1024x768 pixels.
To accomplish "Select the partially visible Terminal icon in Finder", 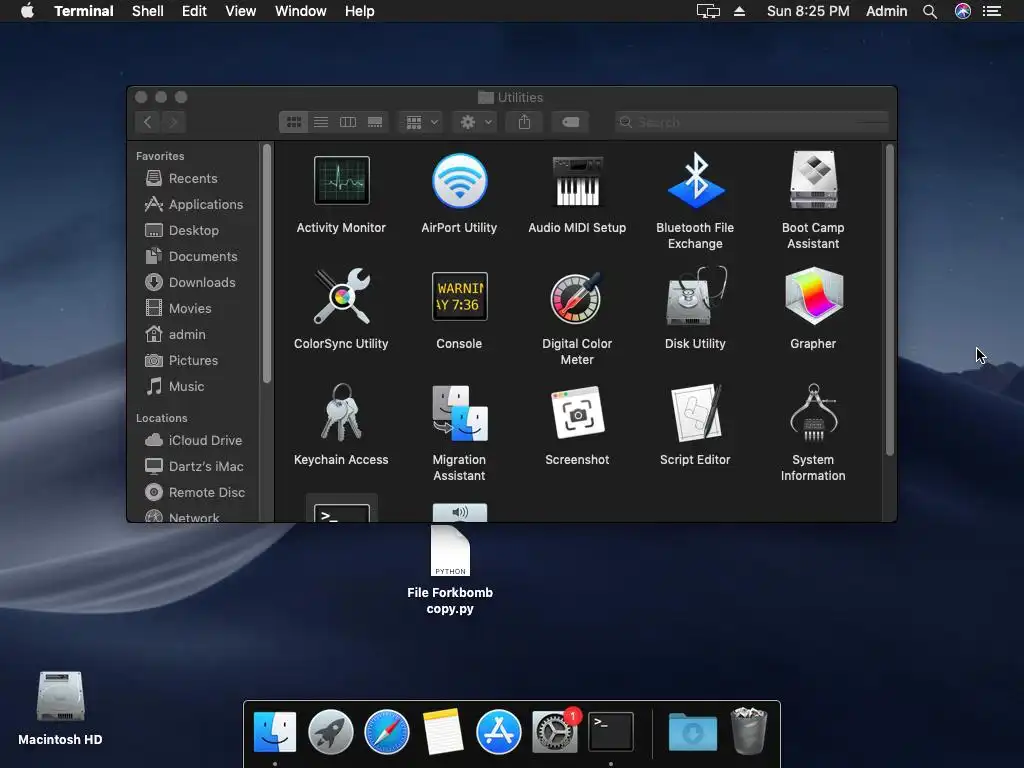I will pos(342,512).
